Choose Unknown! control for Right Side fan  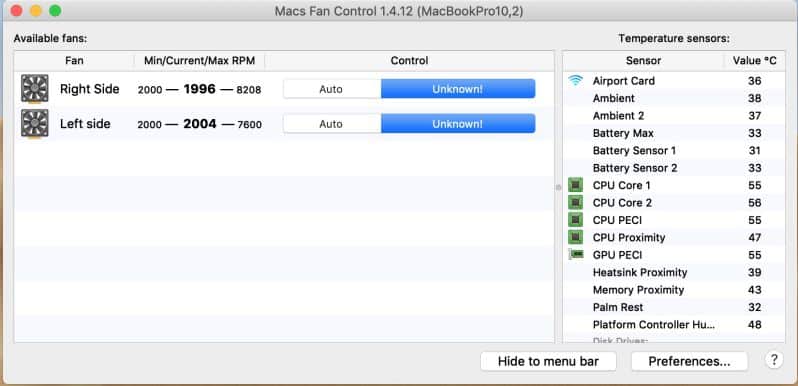[458, 89]
